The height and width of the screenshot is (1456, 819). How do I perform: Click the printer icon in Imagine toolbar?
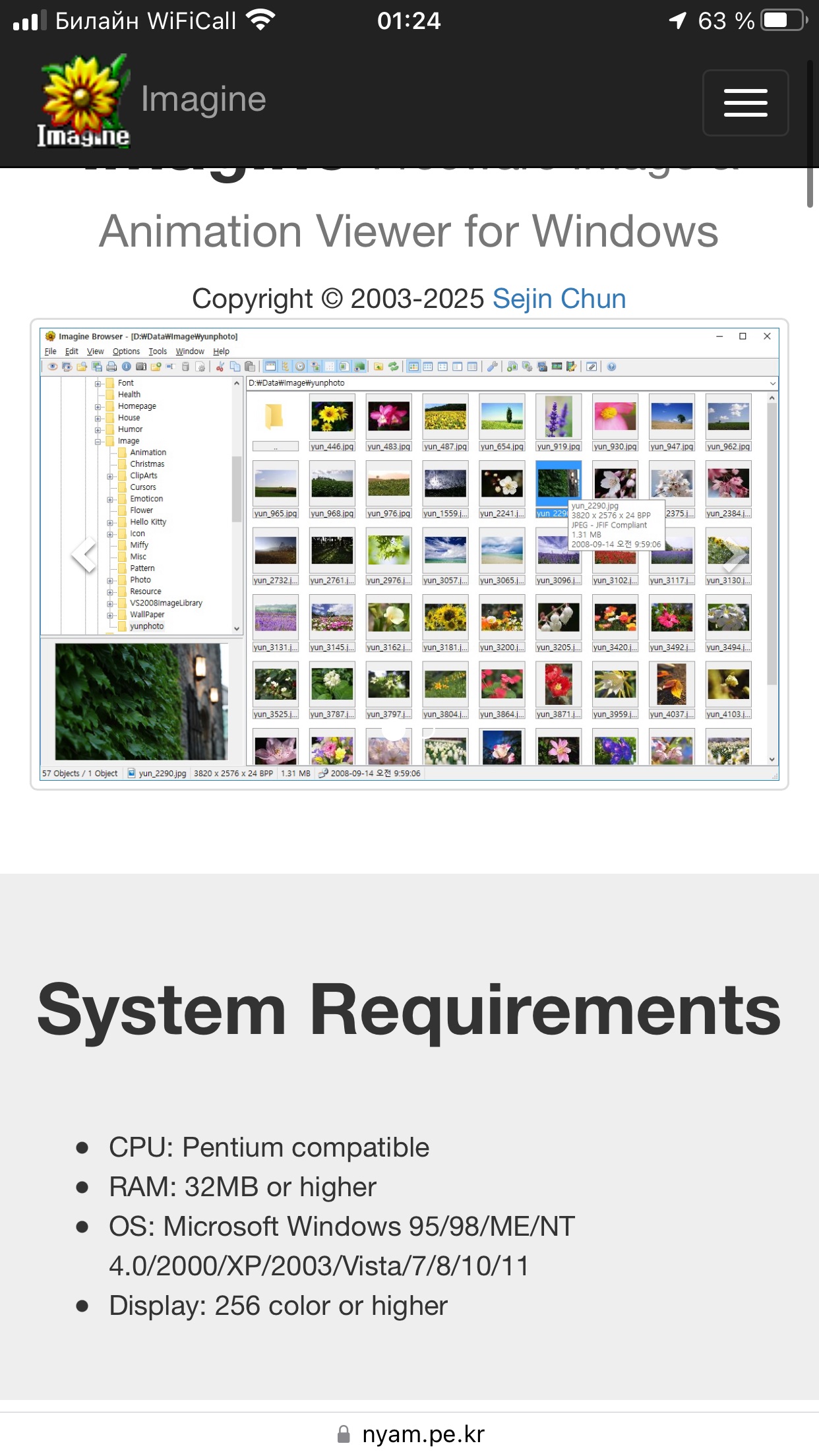coord(111,367)
